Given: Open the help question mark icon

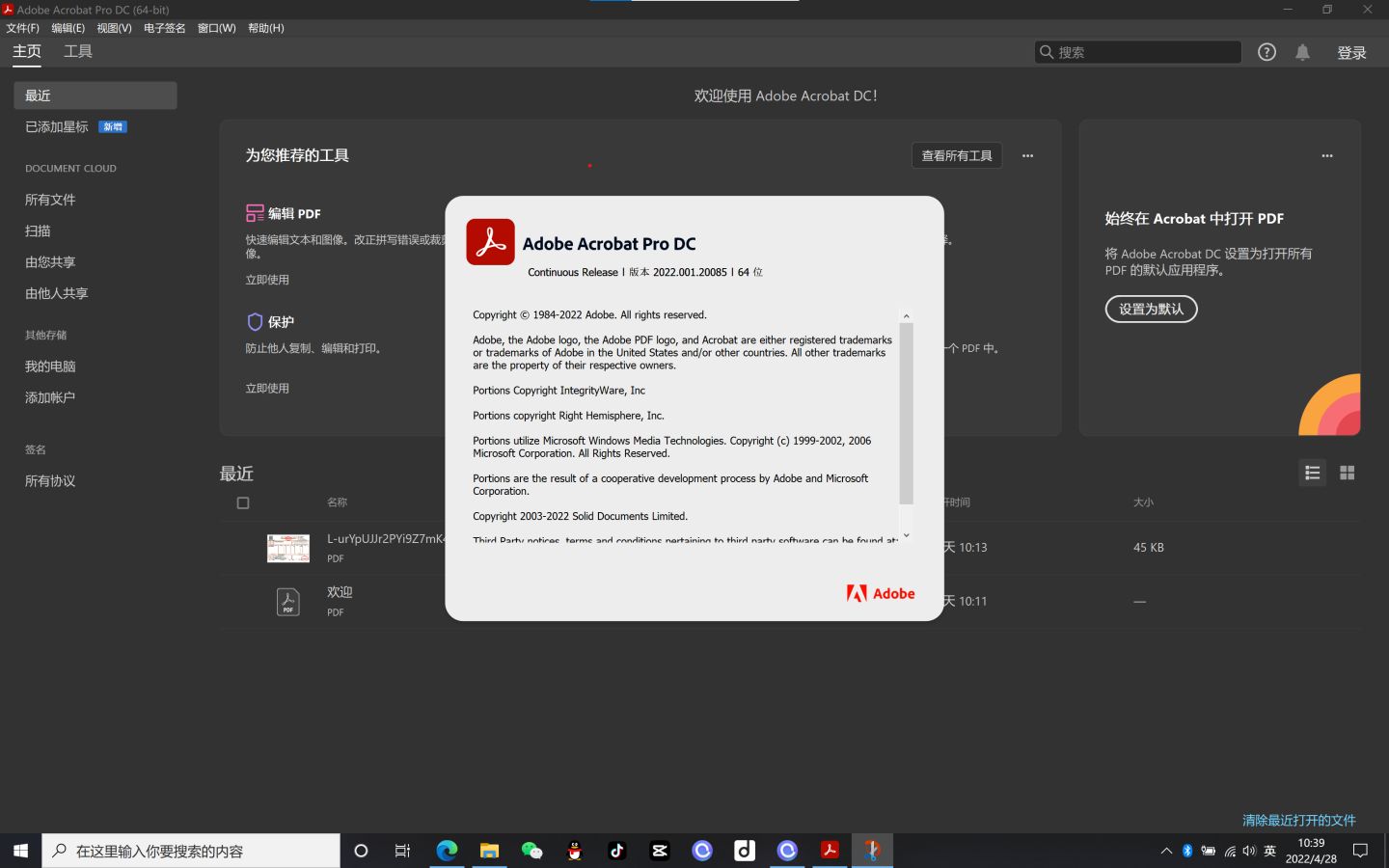Looking at the screenshot, I should pyautogui.click(x=1266, y=52).
